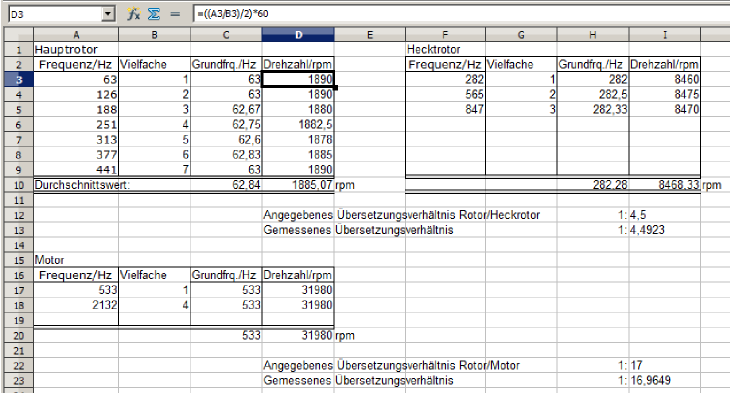This screenshot has height=393, width=730.
Task: Select column D header
Action: pos(298,35)
